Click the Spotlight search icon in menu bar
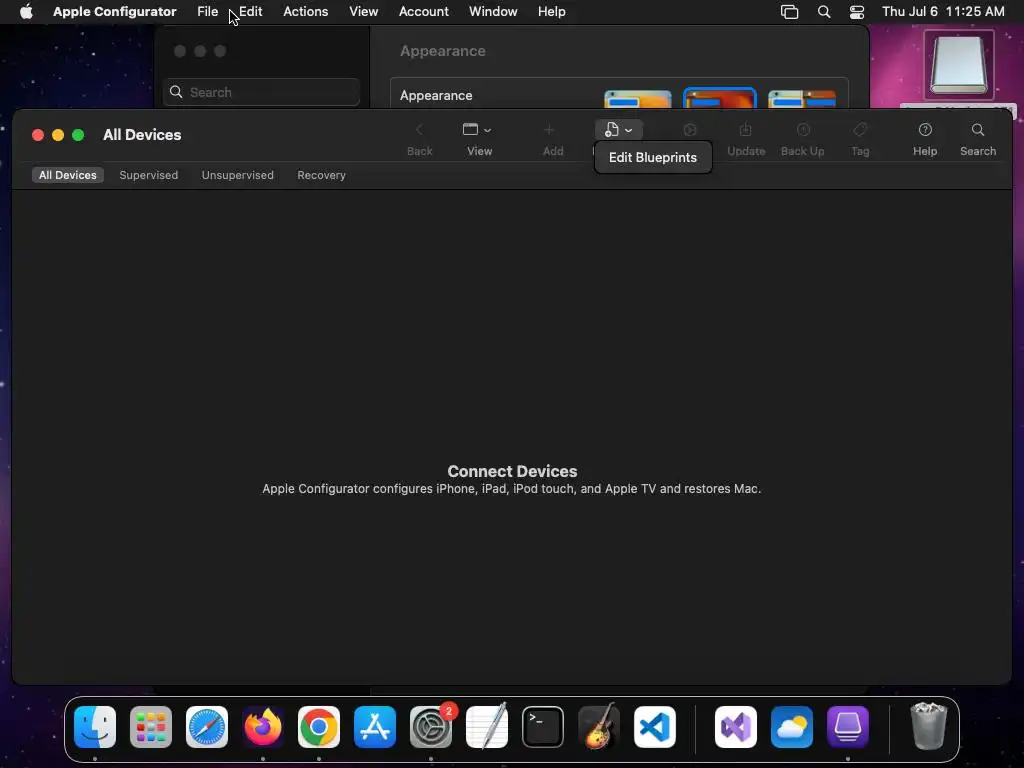The image size is (1024, 768). (824, 12)
